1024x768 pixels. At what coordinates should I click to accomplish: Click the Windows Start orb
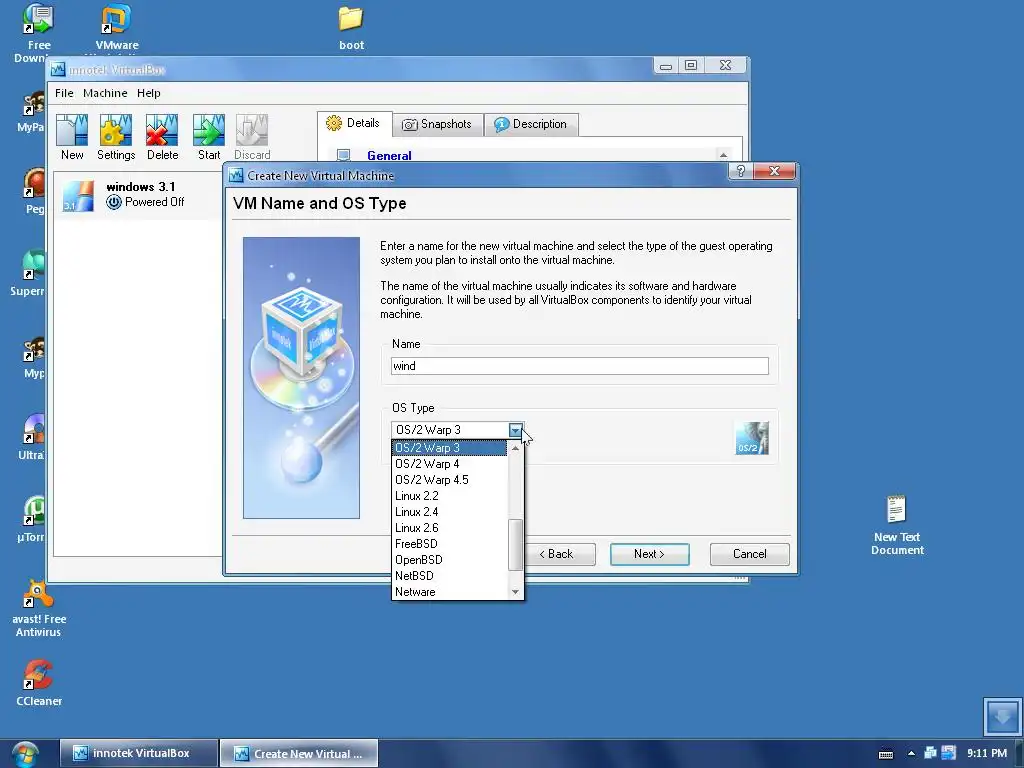point(25,754)
